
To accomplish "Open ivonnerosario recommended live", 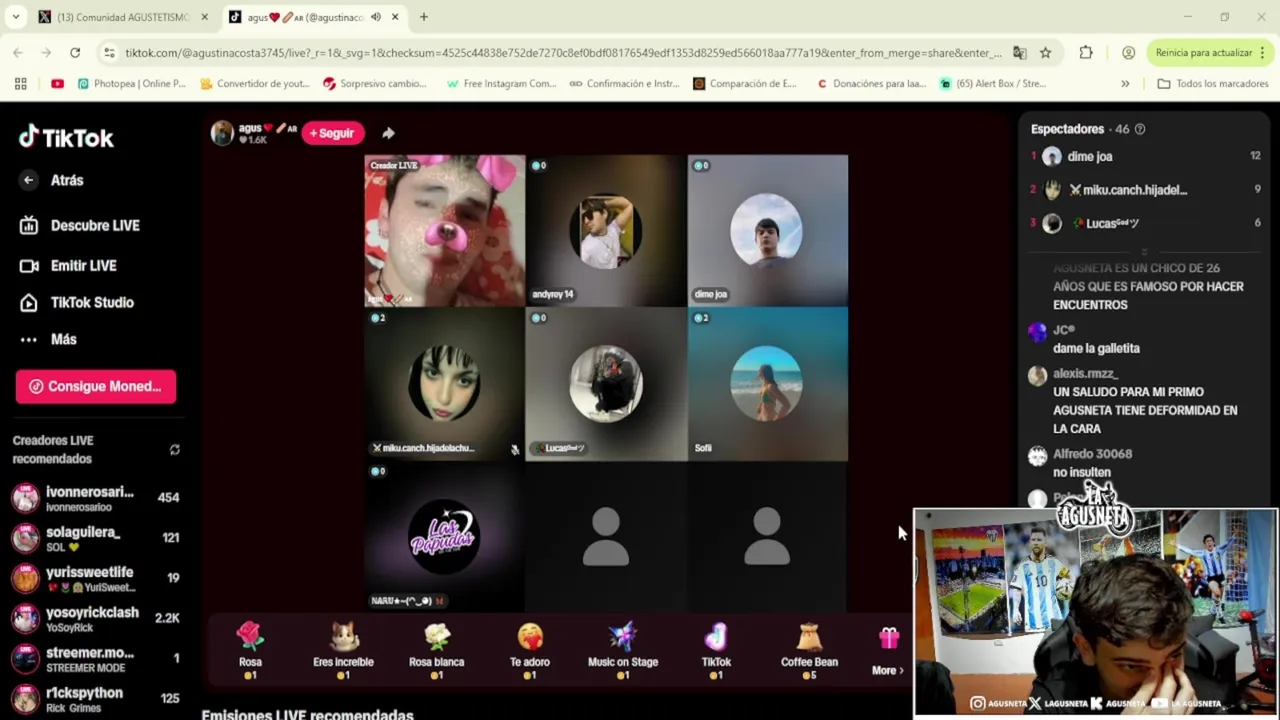I will (x=96, y=498).
